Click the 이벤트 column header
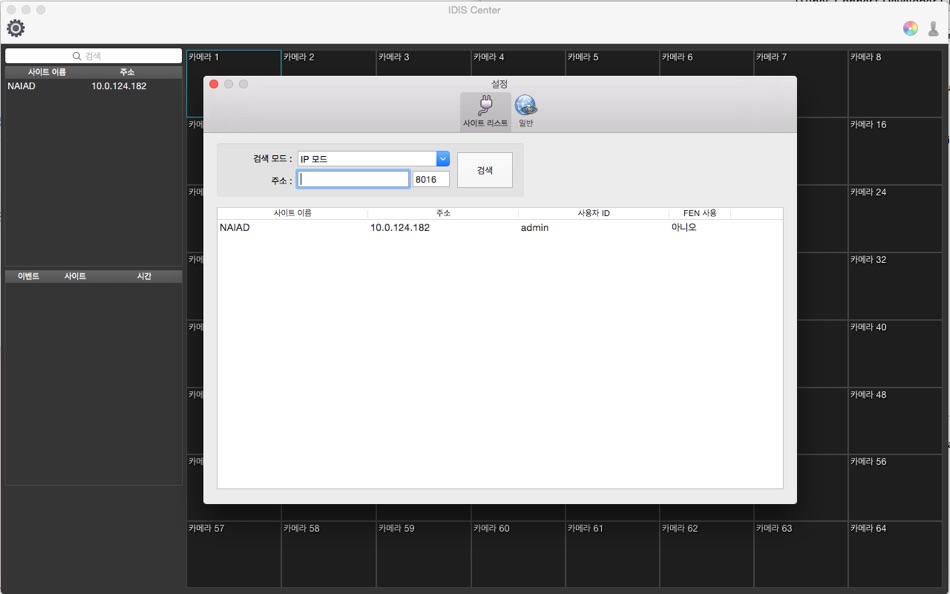 (28, 276)
